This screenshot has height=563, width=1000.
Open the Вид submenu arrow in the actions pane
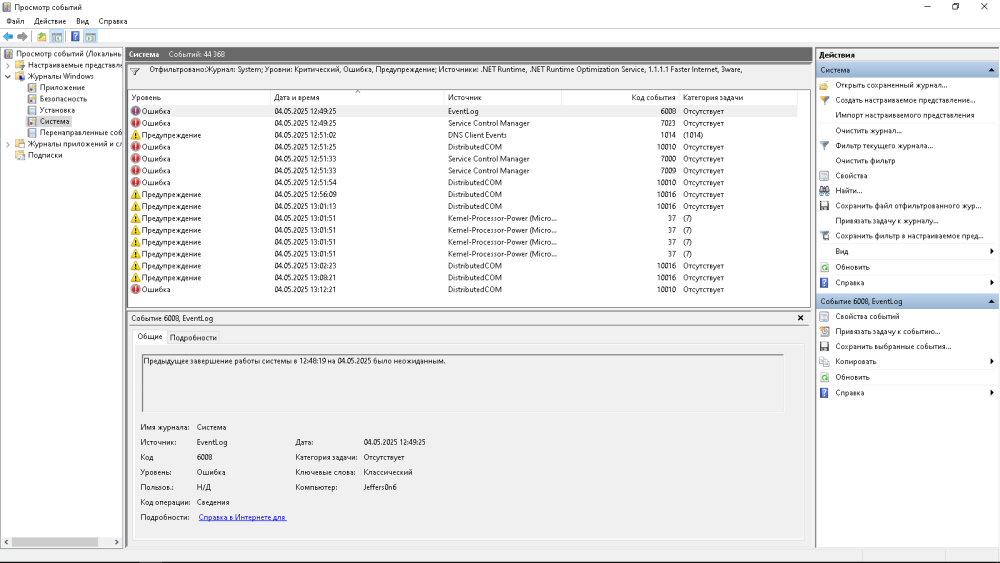coord(992,251)
